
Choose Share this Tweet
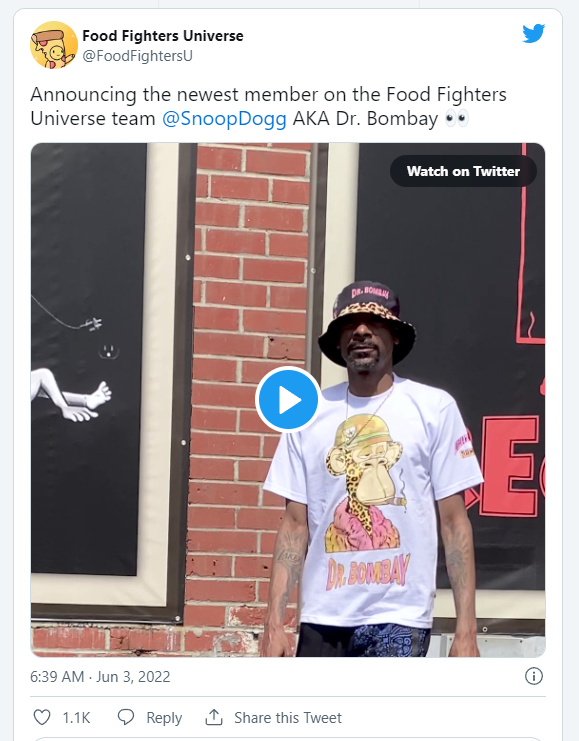click(x=288, y=718)
